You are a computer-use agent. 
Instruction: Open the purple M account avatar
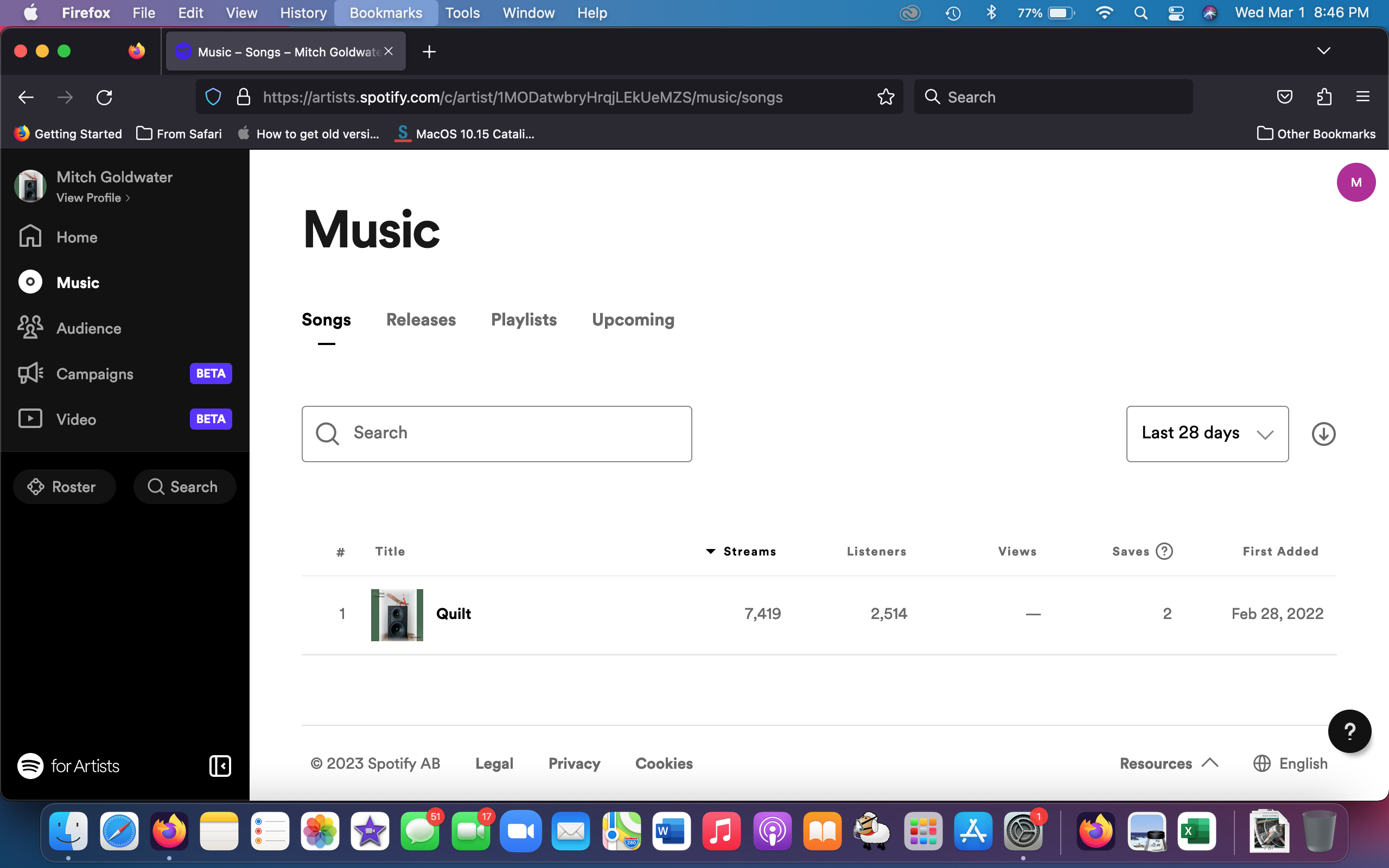pyautogui.click(x=1356, y=183)
